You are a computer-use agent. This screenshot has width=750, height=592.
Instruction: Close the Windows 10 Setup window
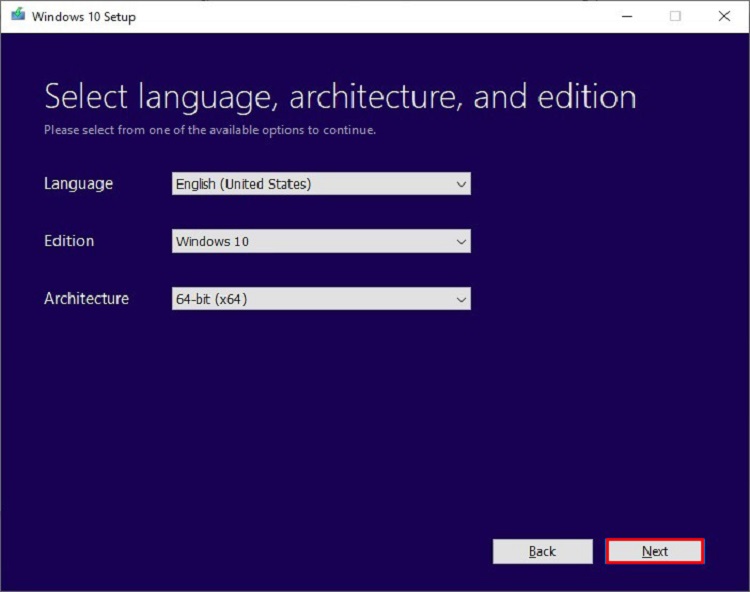723,16
